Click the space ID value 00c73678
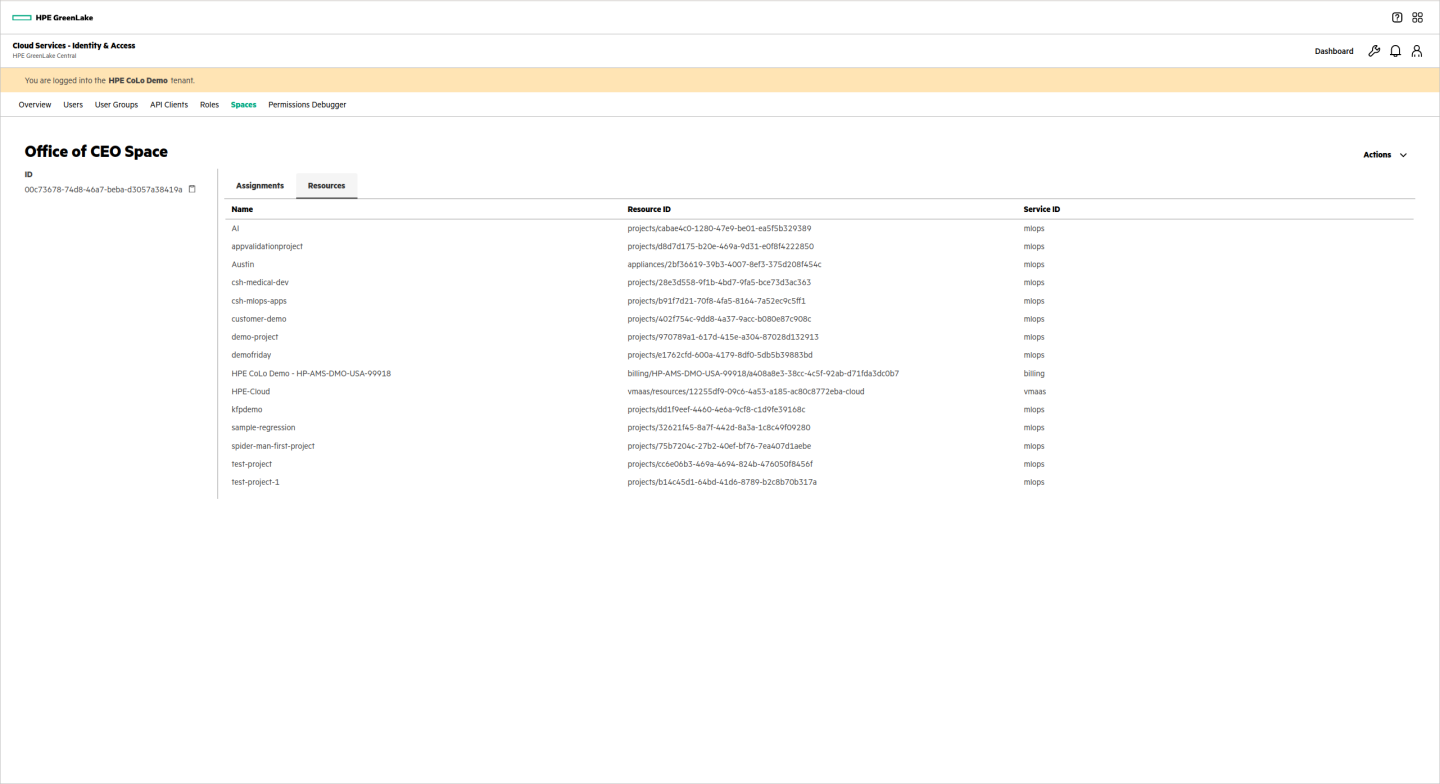Image resolution: width=1440 pixels, height=784 pixels. (104, 189)
